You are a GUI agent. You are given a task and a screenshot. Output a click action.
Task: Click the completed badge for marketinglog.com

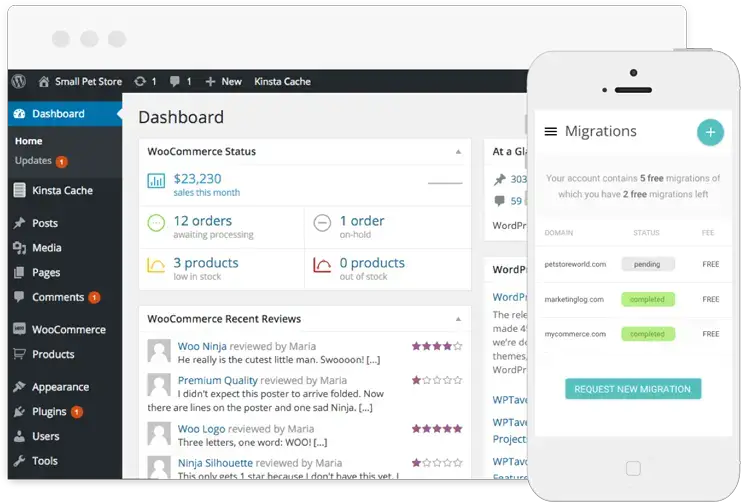pos(648,299)
